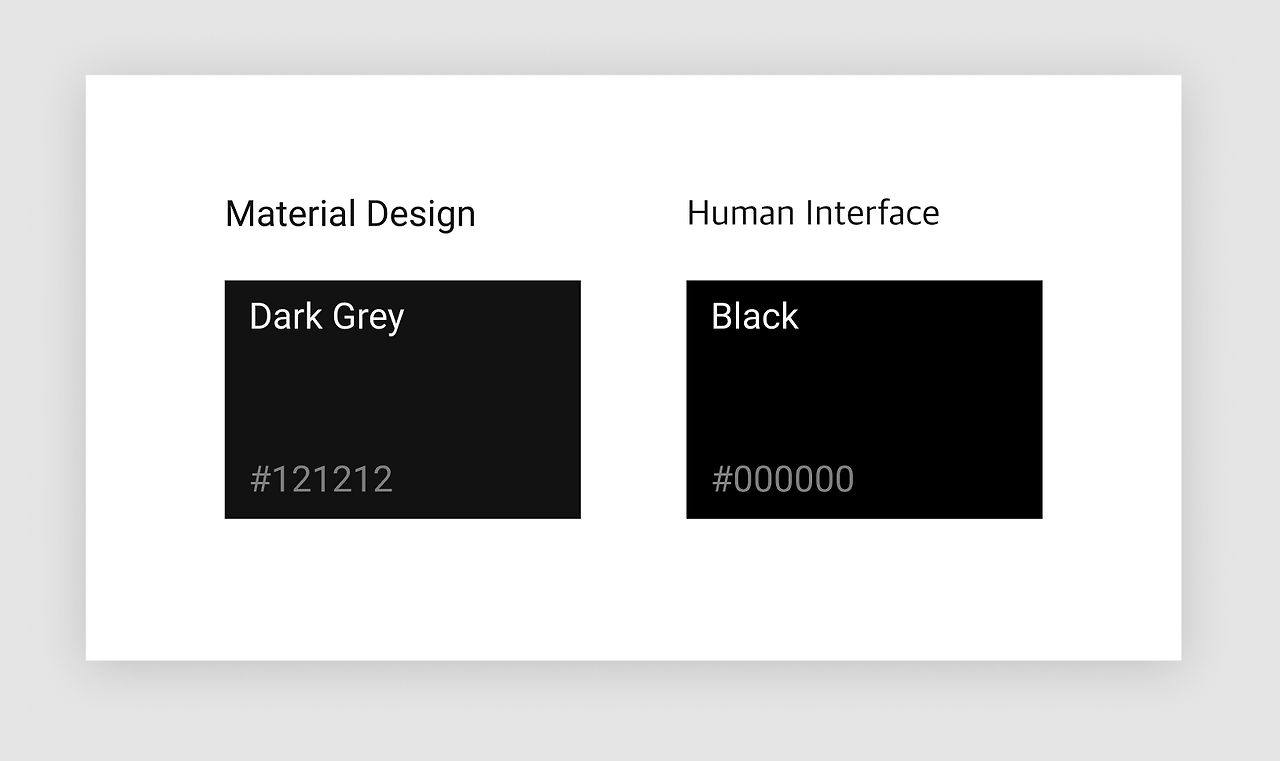Select the Black color swatch
The width and height of the screenshot is (1280, 761).
point(864,399)
